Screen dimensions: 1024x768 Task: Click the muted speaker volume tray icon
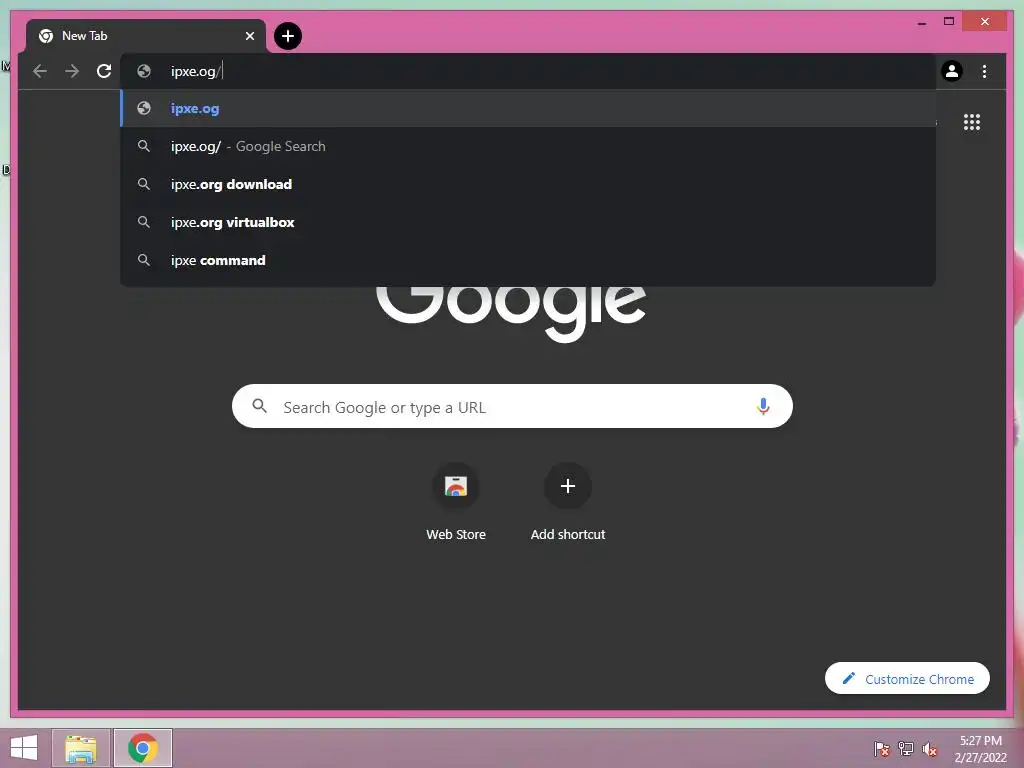pyautogui.click(x=930, y=748)
